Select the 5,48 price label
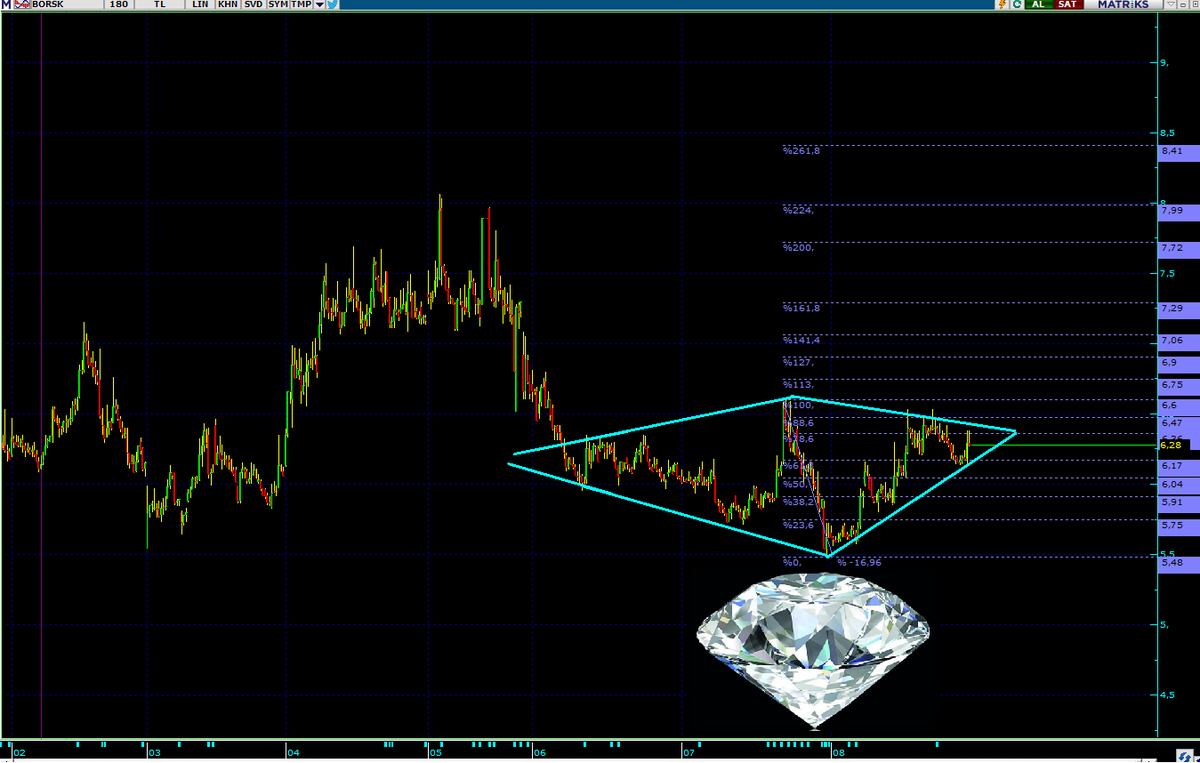Image resolution: width=1200 pixels, height=763 pixels. pyautogui.click(x=1178, y=563)
